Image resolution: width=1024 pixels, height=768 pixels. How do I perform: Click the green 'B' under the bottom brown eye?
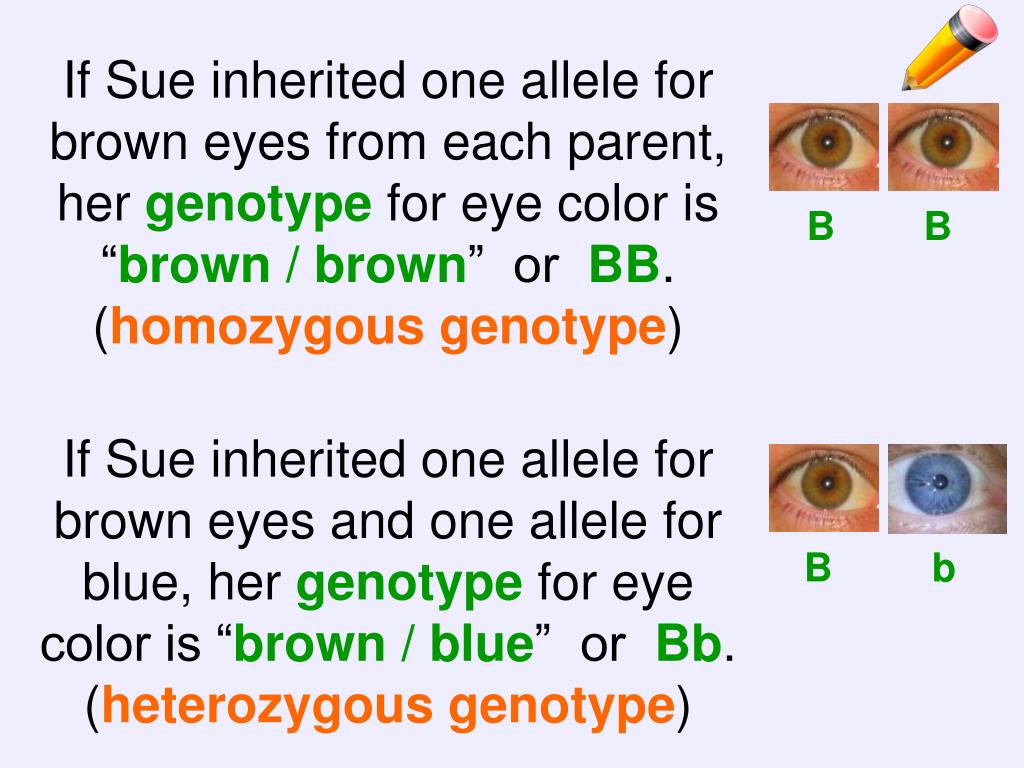(818, 567)
